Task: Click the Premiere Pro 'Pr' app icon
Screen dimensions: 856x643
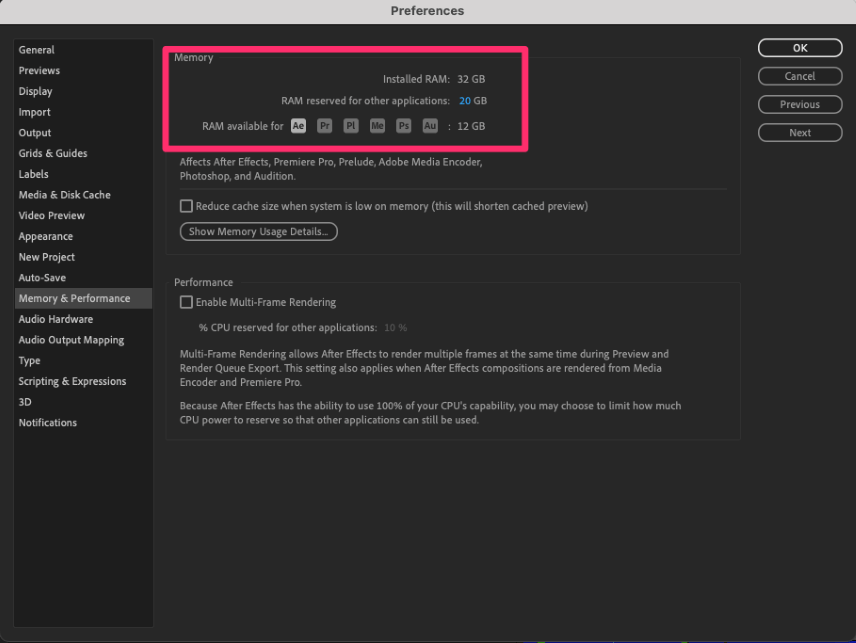Action: 324,126
